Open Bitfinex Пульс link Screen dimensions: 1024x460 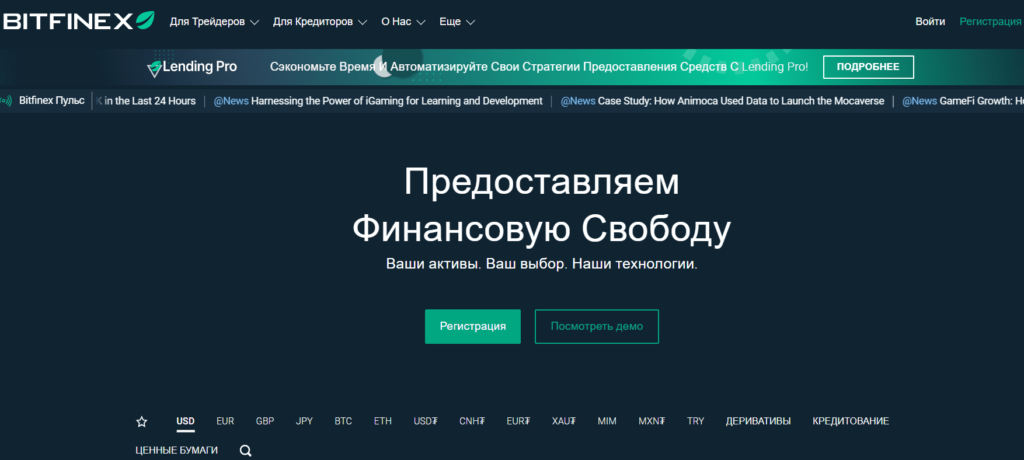coord(52,101)
